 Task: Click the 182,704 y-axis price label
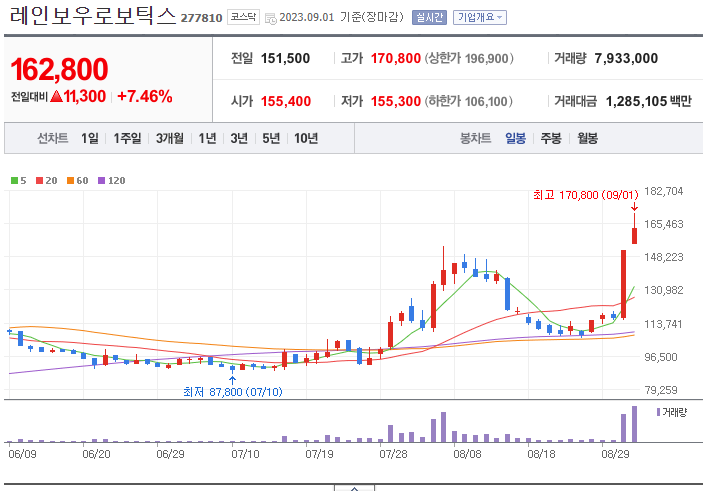tap(664, 191)
